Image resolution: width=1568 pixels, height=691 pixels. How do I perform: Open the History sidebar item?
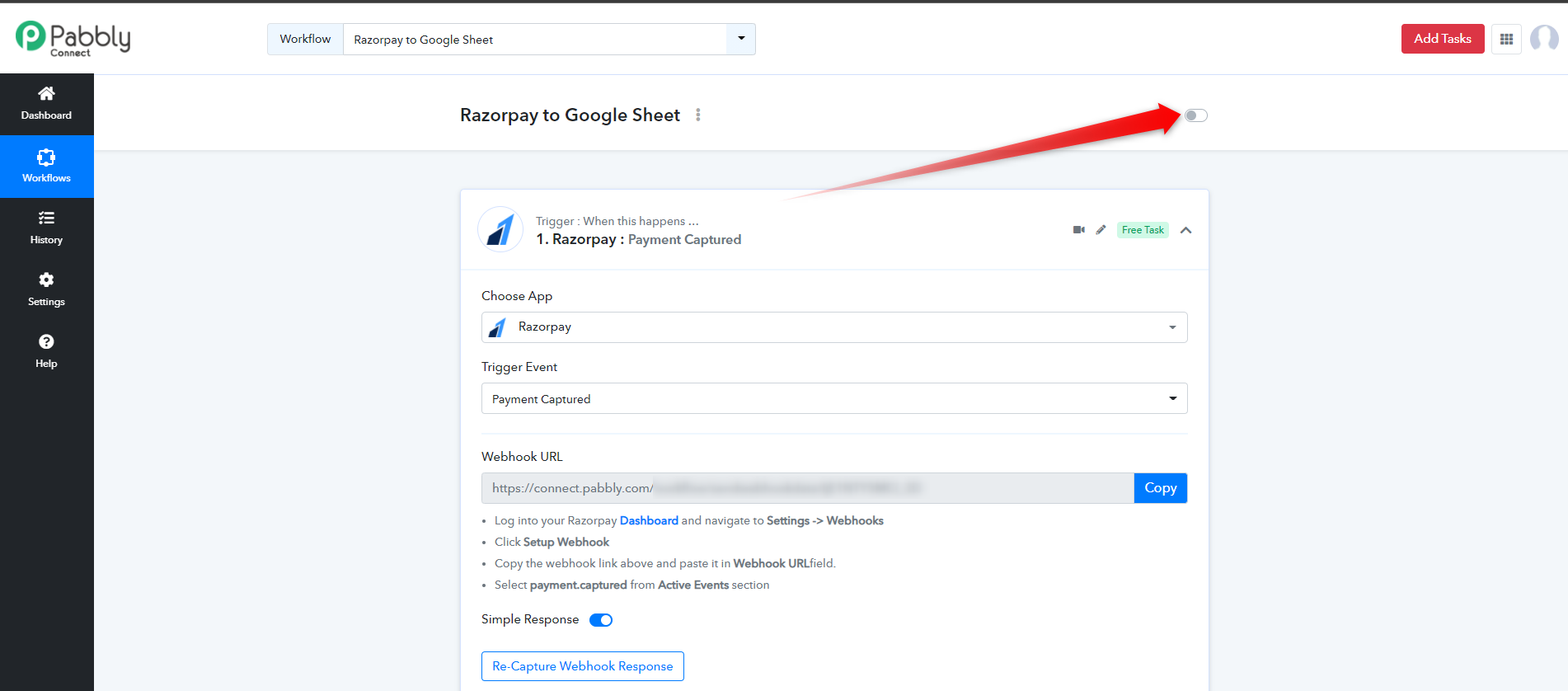coord(46,228)
